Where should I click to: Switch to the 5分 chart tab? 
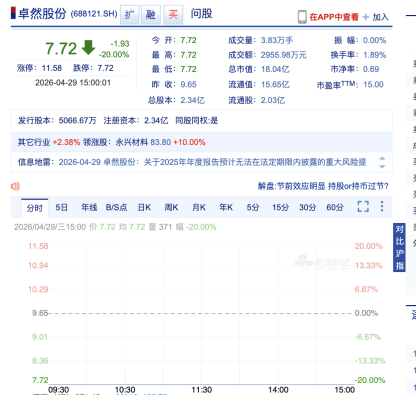(x=253, y=207)
